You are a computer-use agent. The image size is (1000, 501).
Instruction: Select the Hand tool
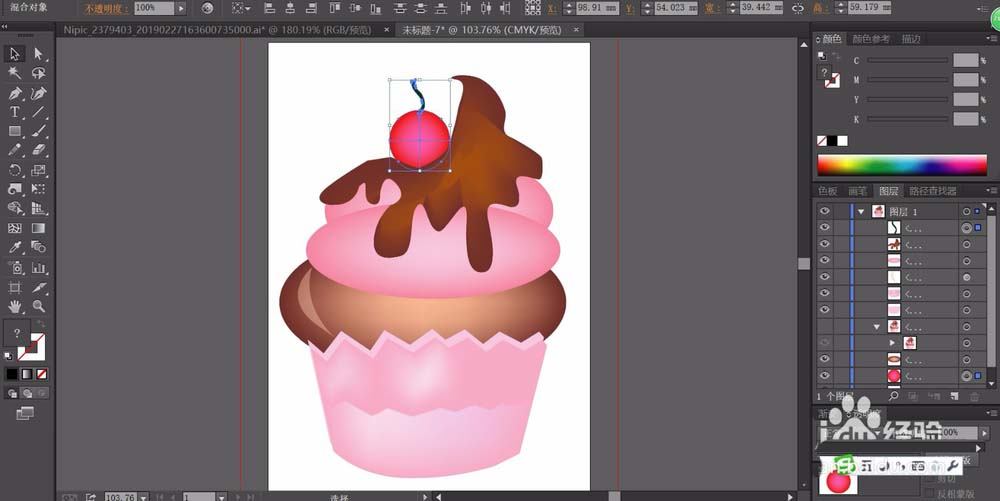[x=15, y=306]
